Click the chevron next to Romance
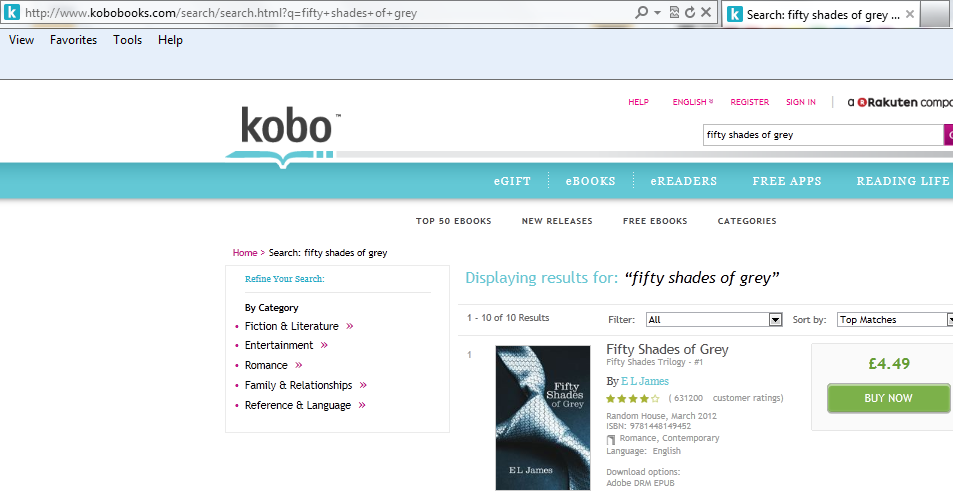The width and height of the screenshot is (953, 493). click(x=298, y=365)
